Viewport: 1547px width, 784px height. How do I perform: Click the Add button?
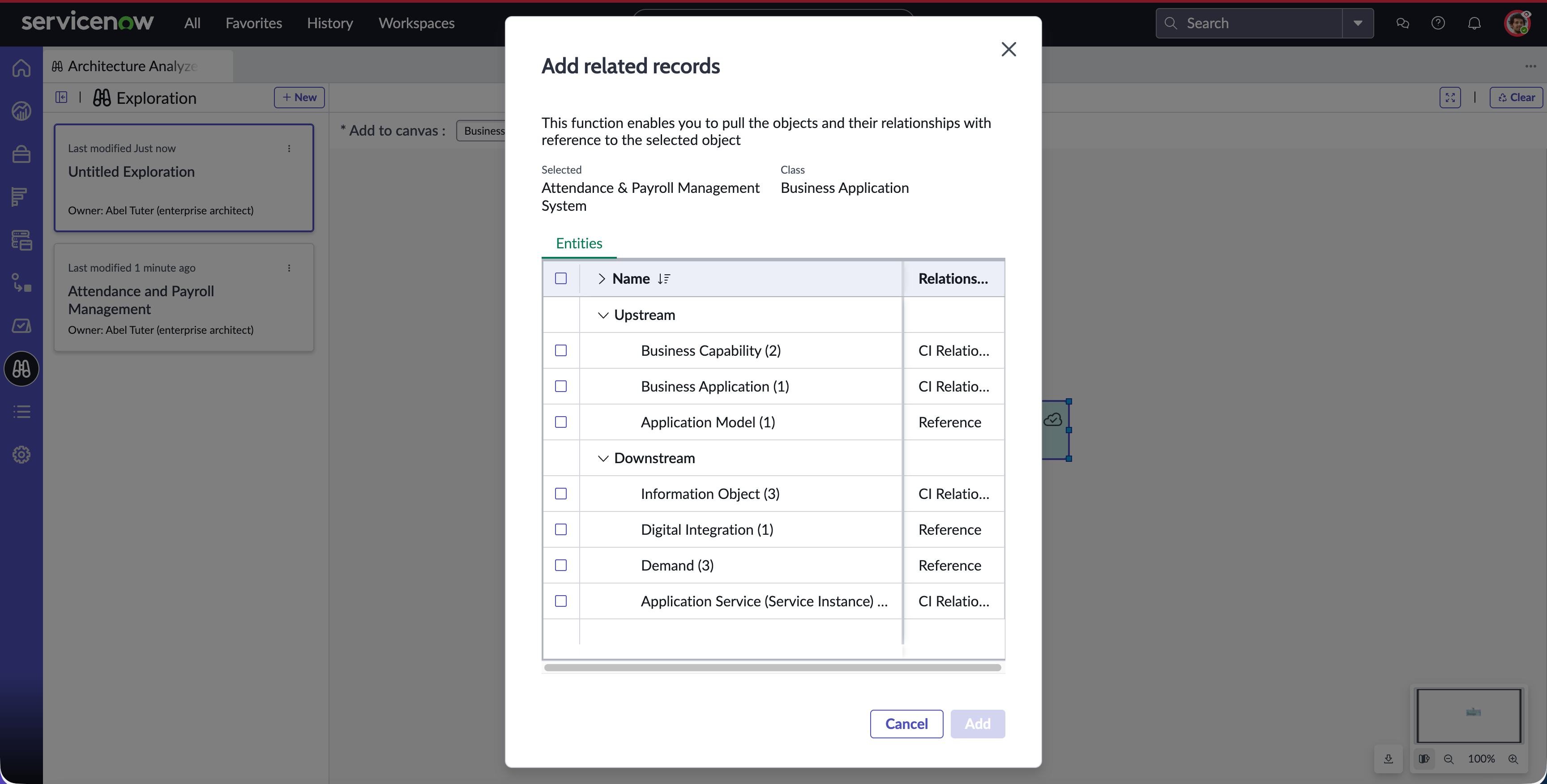click(x=977, y=724)
